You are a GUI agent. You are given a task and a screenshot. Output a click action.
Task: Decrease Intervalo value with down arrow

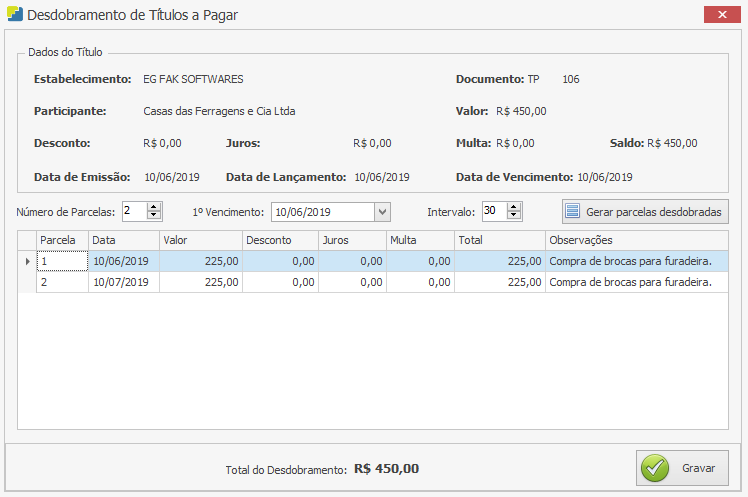(514, 216)
